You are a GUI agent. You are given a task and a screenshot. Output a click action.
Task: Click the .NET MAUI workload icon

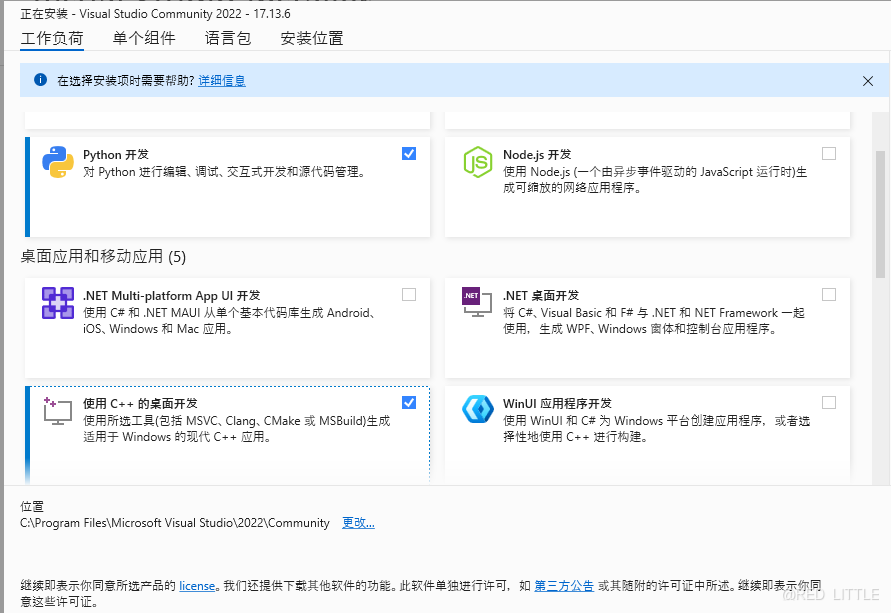click(x=58, y=303)
